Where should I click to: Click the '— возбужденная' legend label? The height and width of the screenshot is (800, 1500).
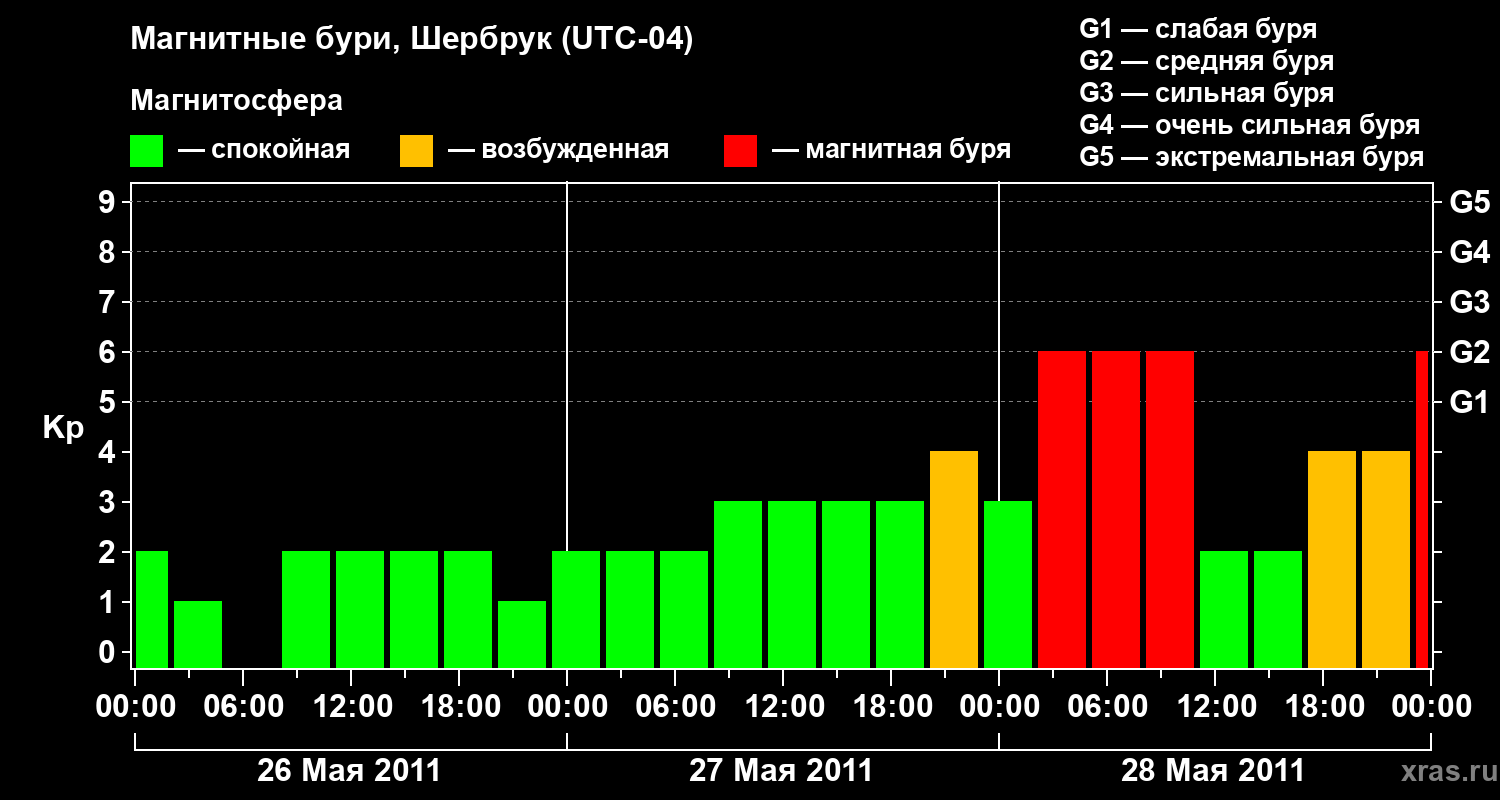(558, 150)
